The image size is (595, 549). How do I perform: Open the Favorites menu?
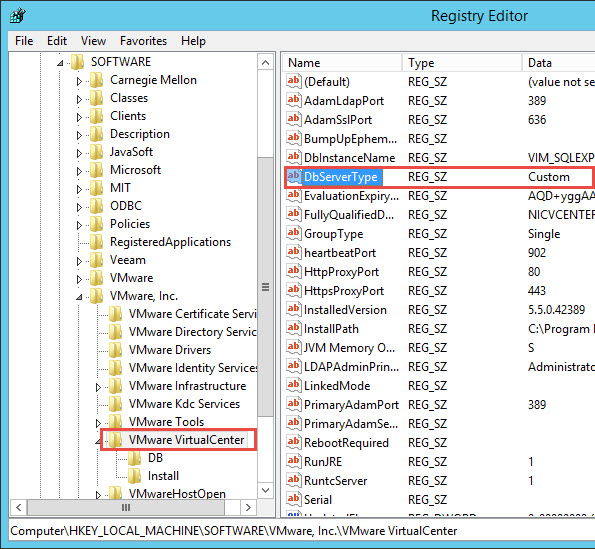pyautogui.click(x=143, y=41)
